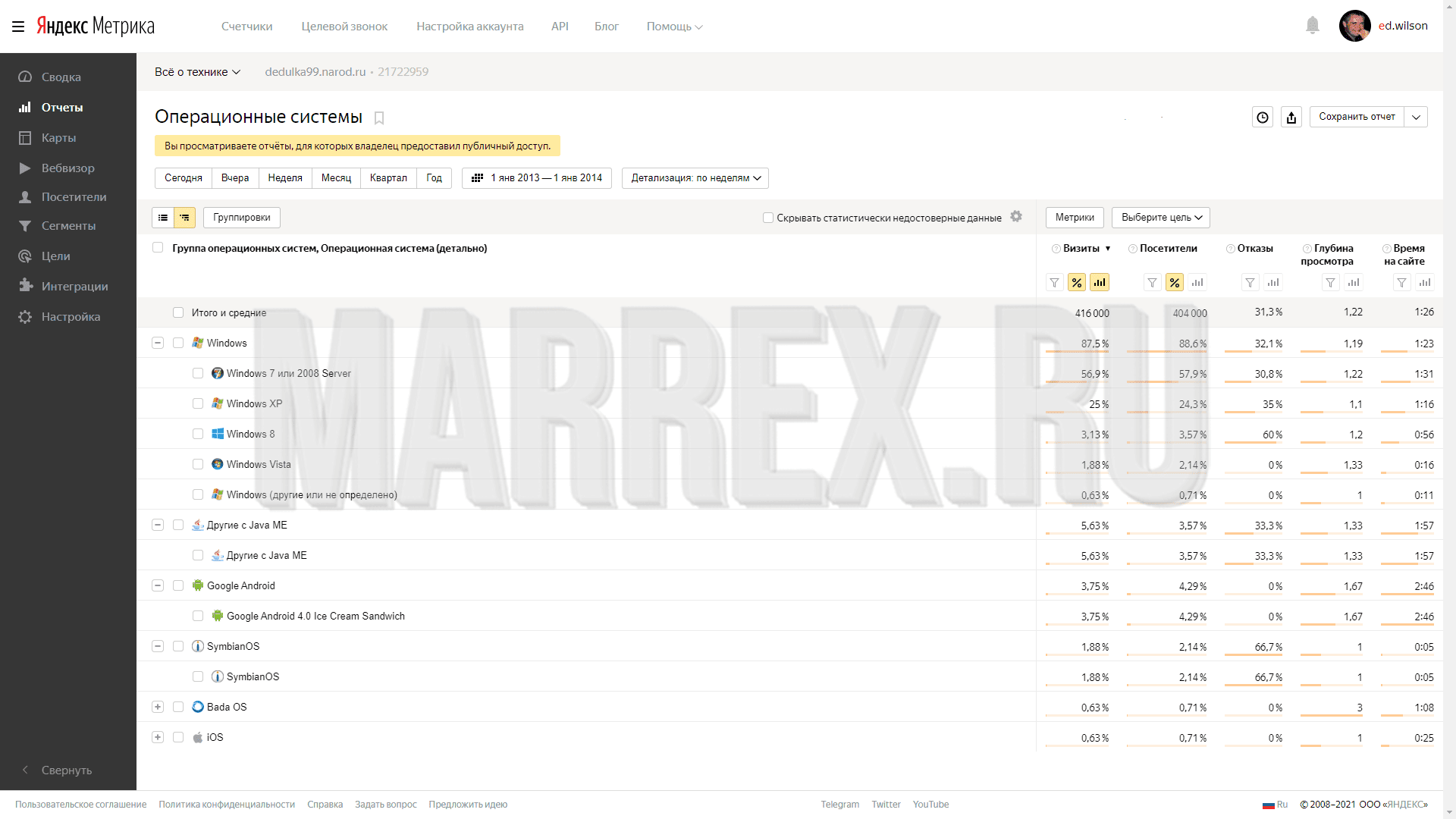
Task: Collapse the Windows group
Action: click(158, 343)
